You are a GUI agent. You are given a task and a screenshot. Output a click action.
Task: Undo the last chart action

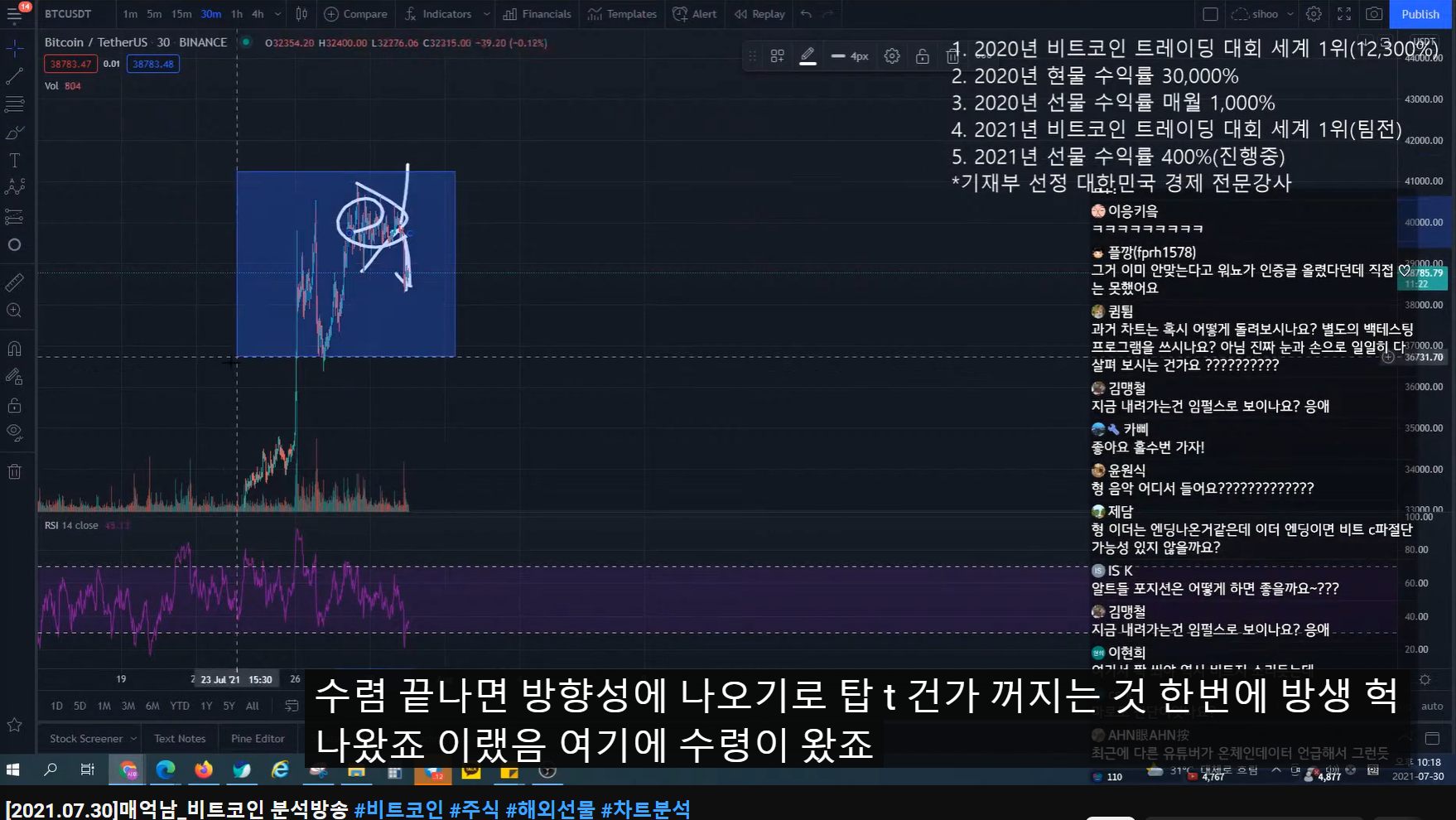[x=806, y=14]
